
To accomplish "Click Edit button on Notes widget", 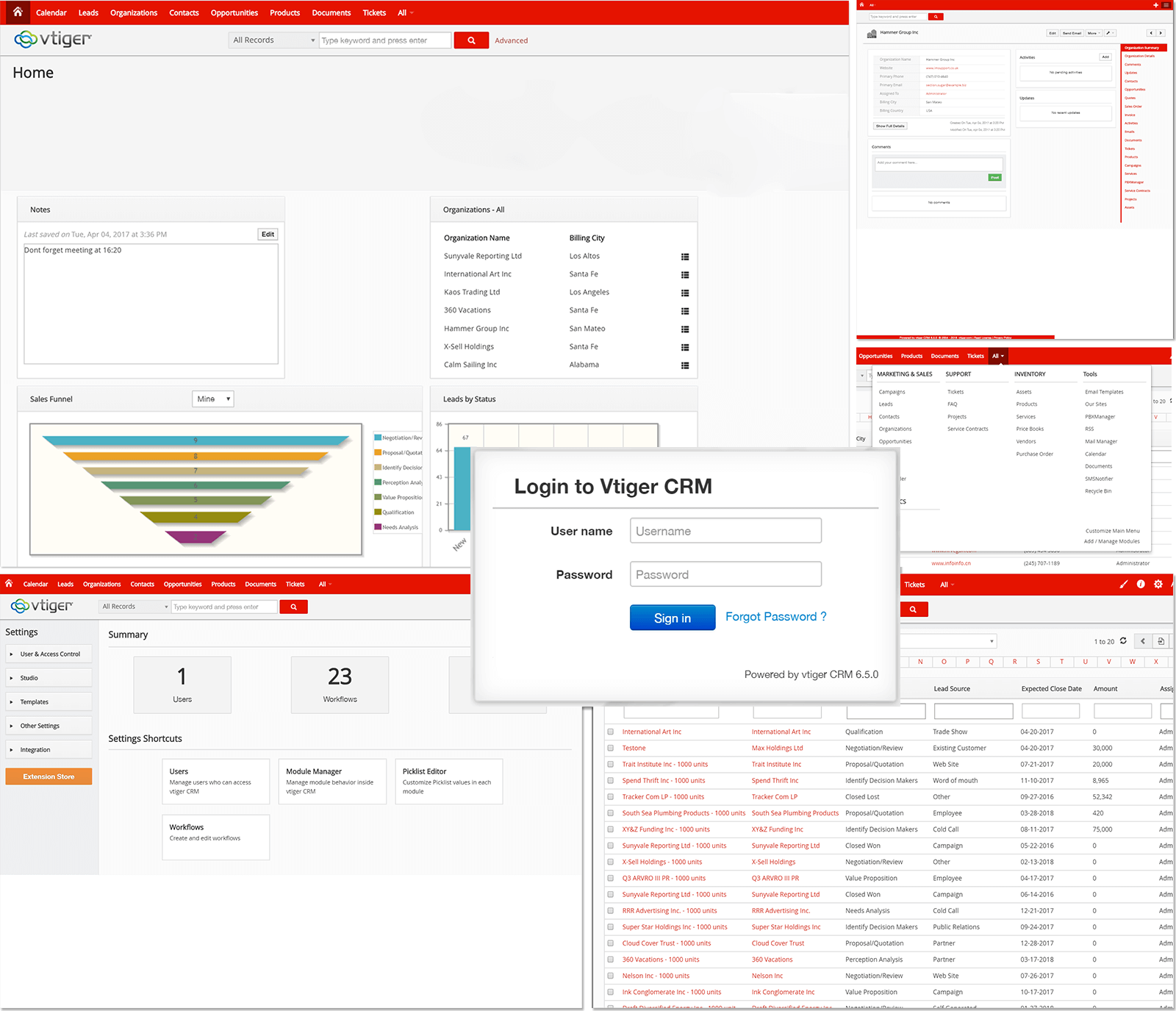I will point(268,235).
